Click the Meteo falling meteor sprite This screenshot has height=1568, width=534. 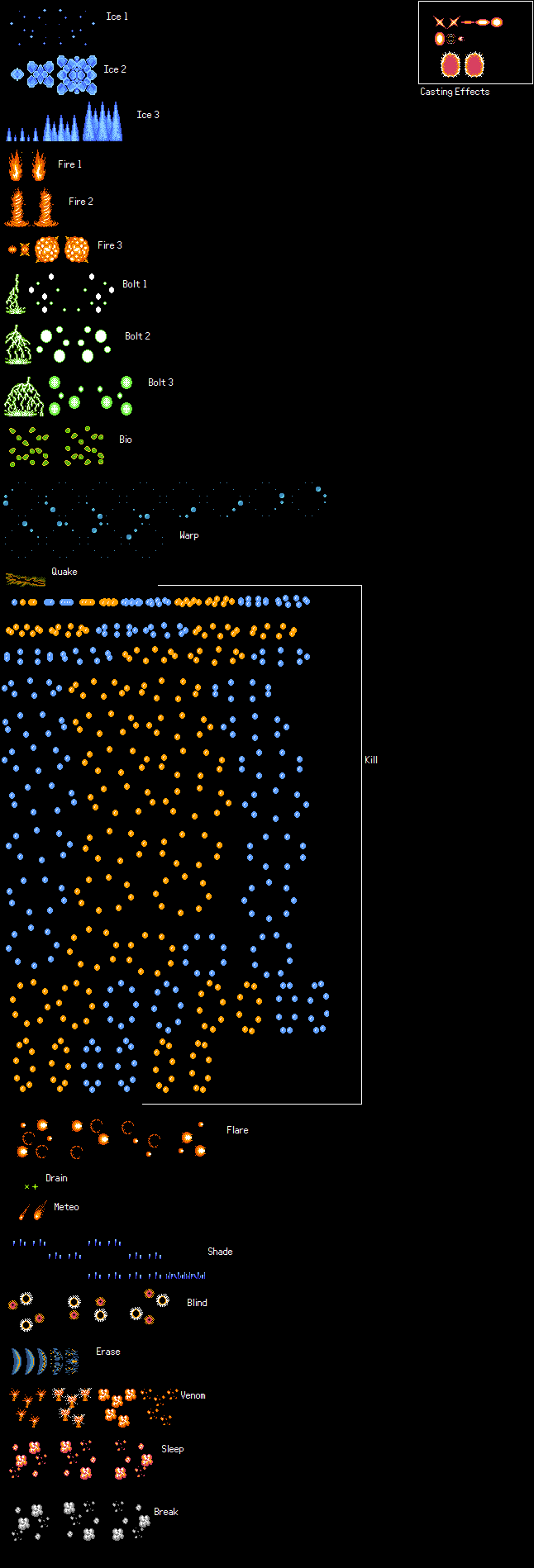coord(33,1210)
